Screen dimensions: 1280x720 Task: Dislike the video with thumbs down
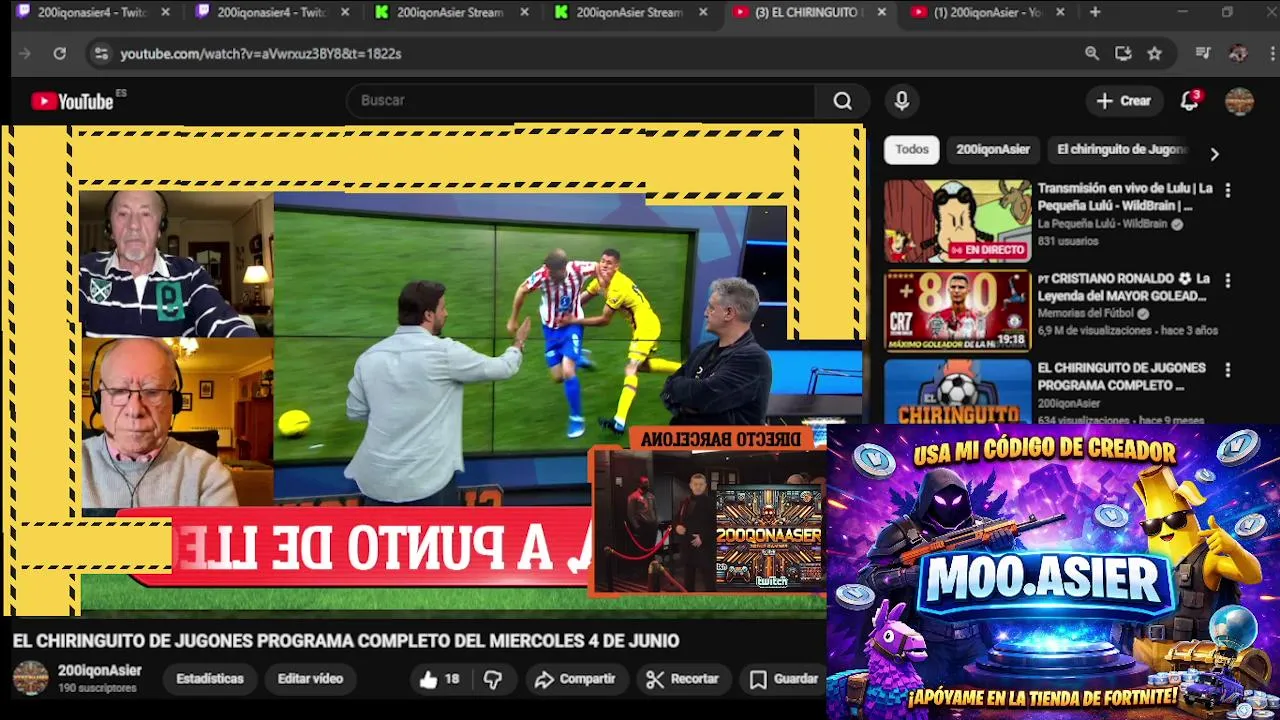pyautogui.click(x=493, y=679)
